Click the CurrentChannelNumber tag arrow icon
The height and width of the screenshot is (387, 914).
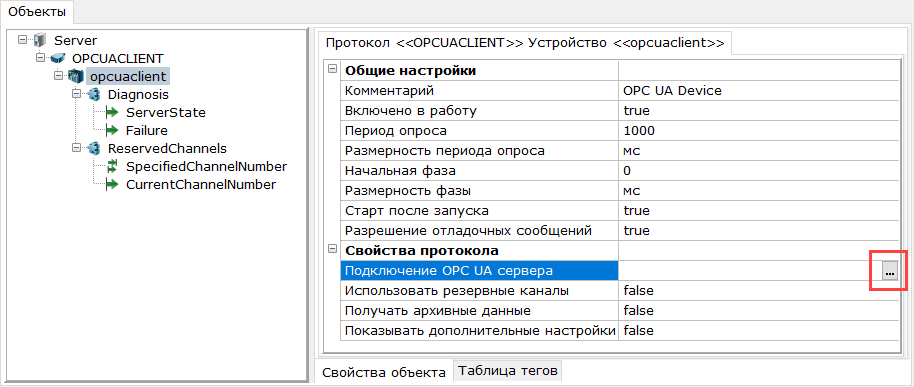coord(112,185)
